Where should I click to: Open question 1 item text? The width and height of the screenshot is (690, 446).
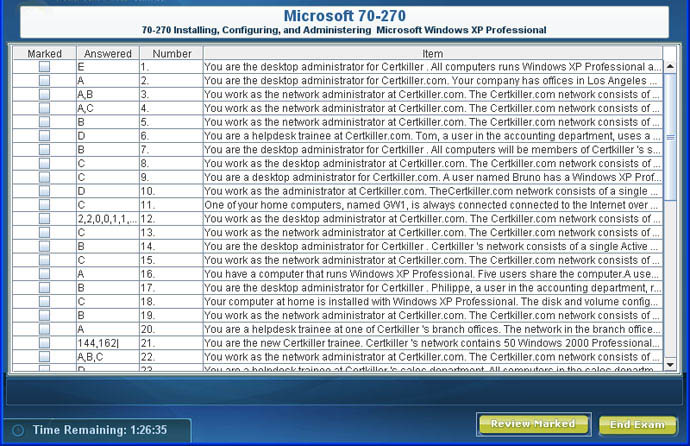click(x=433, y=67)
